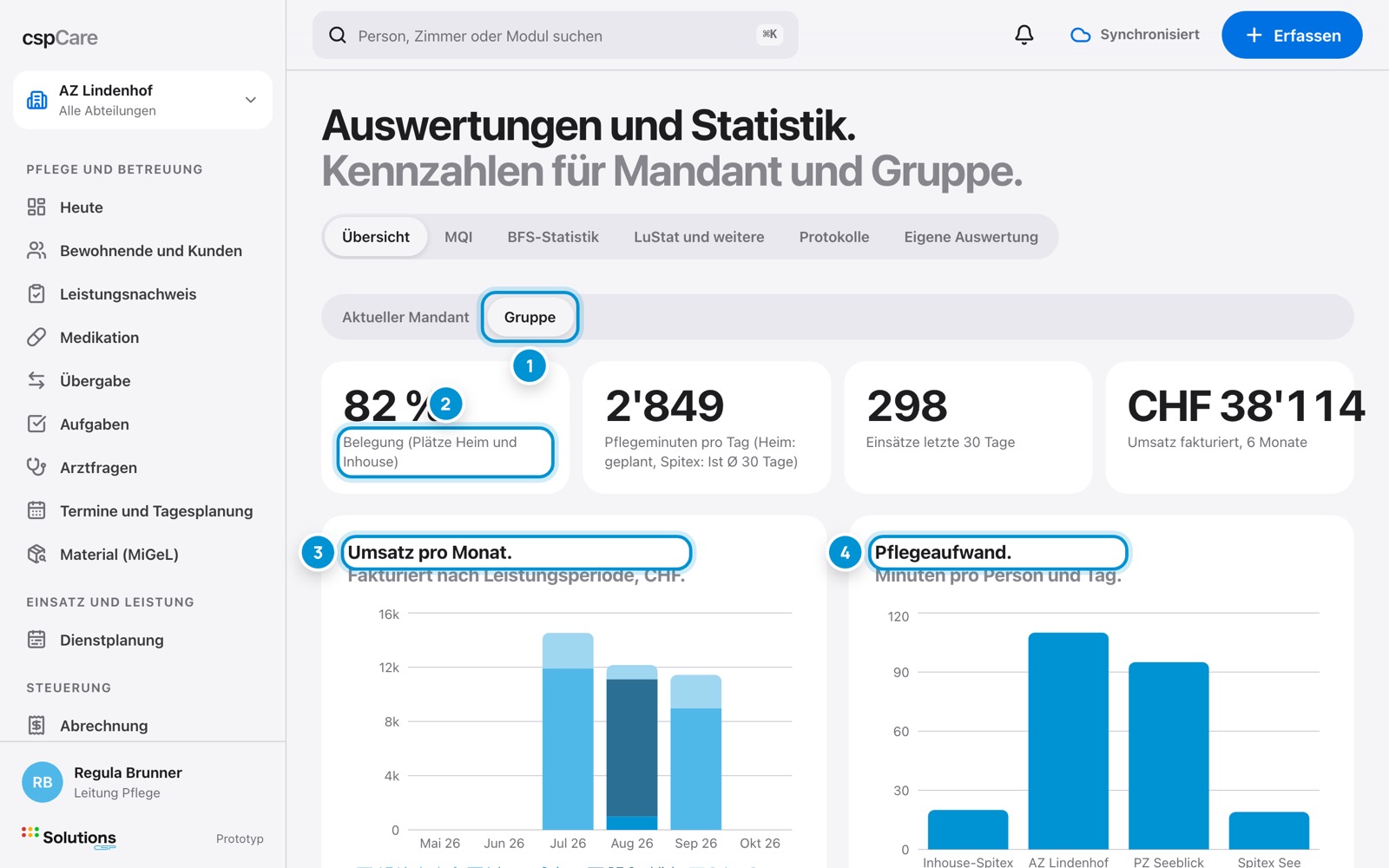The image size is (1389, 868).
Task: Select the Medikation pill icon
Action: click(36, 337)
